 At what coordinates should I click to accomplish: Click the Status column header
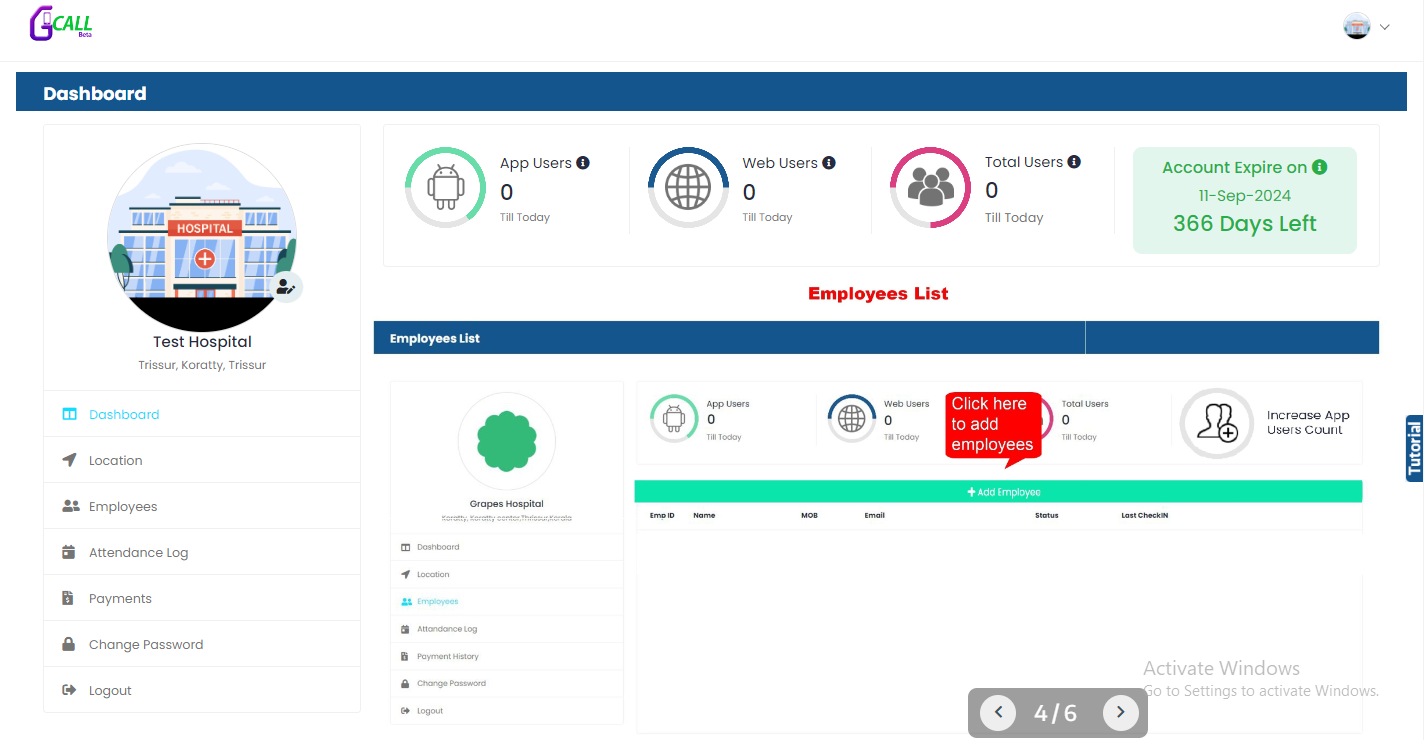(x=1046, y=516)
